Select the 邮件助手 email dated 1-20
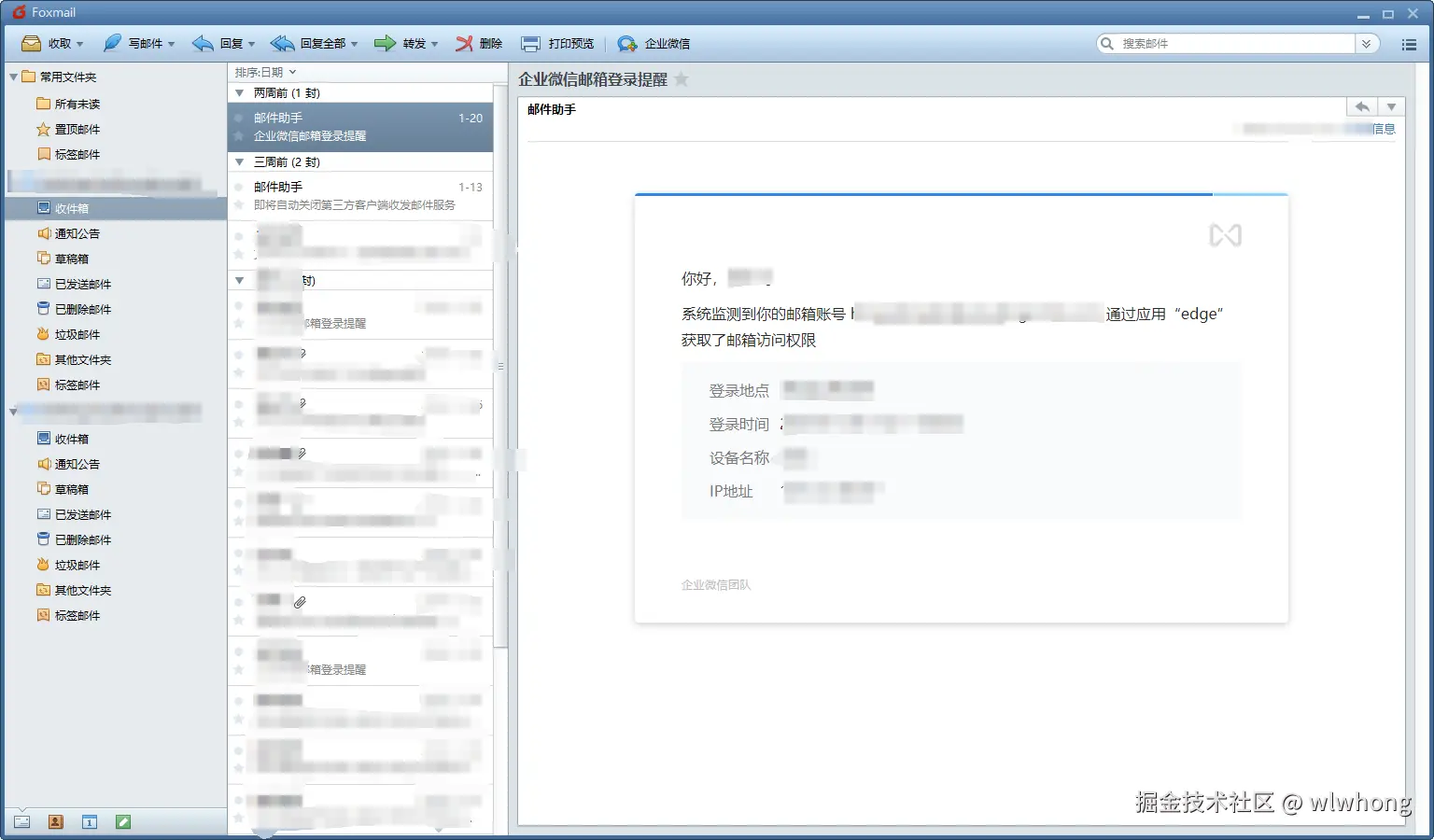Screen dimensions: 1434x840 click(360, 127)
